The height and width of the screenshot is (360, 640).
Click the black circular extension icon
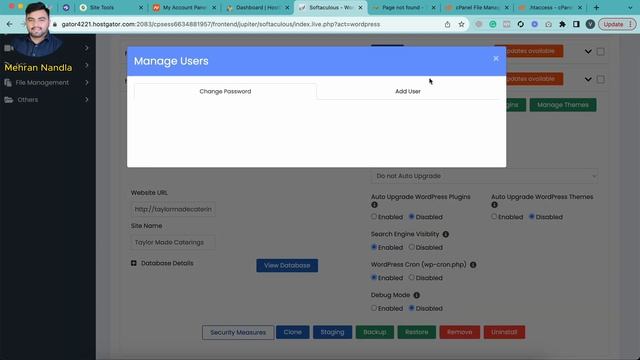(520, 24)
